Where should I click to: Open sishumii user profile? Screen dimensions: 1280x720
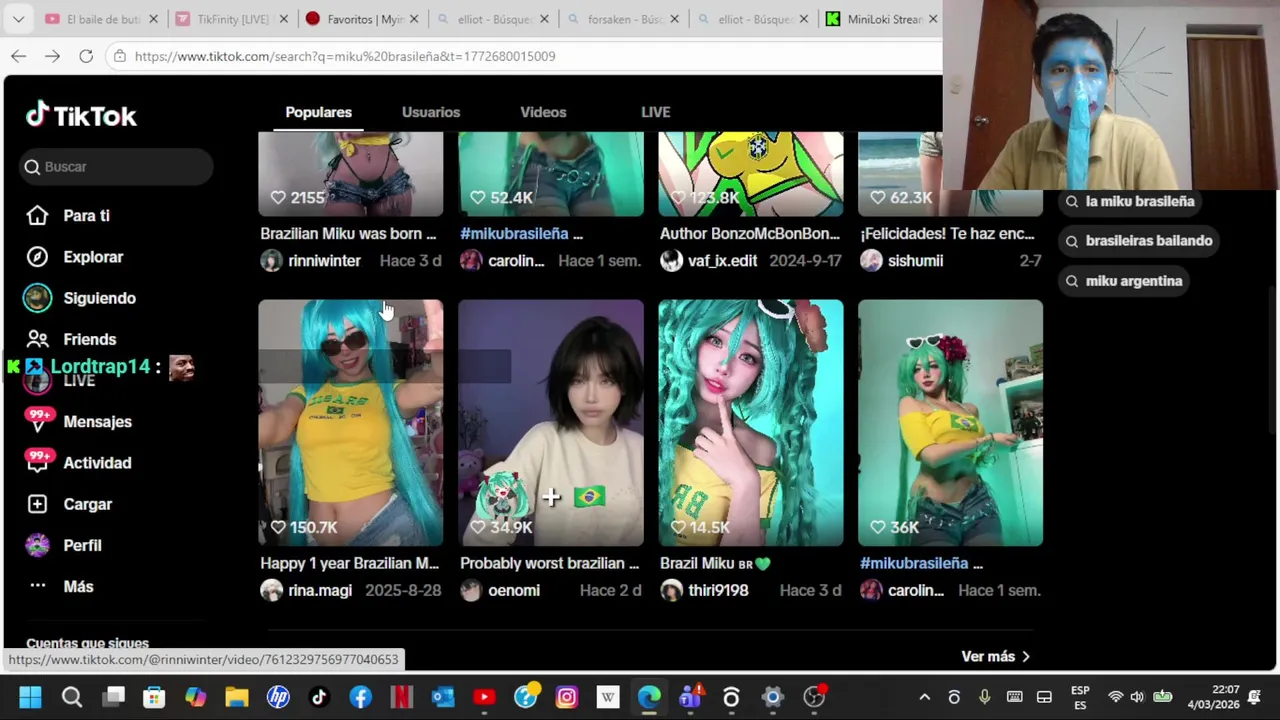click(915, 260)
